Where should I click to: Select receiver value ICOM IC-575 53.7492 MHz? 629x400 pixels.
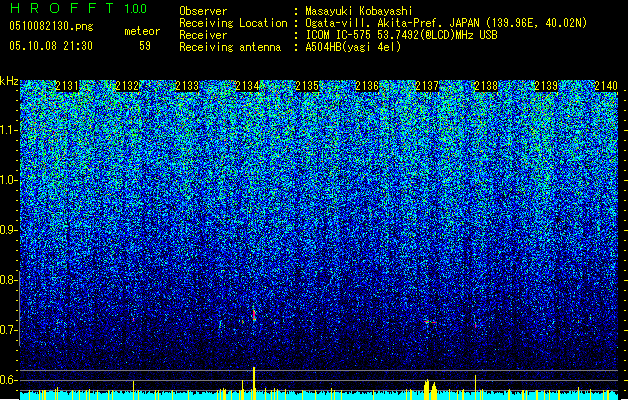coord(402,35)
